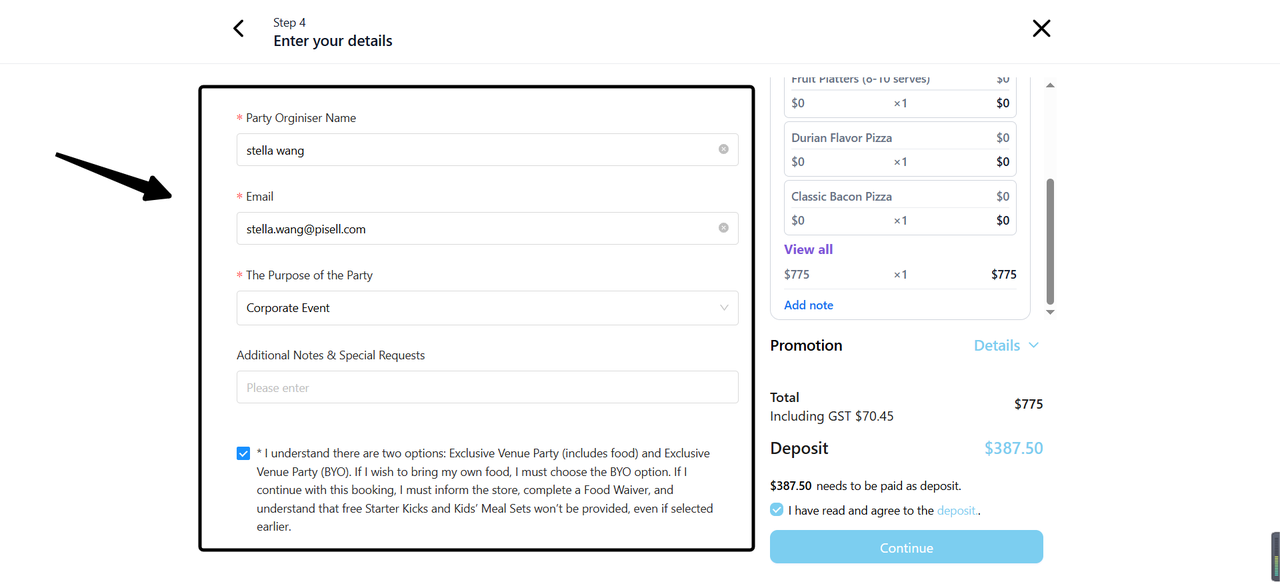This screenshot has height=586, width=1280.
Task: Click the Add note link
Action: (808, 305)
